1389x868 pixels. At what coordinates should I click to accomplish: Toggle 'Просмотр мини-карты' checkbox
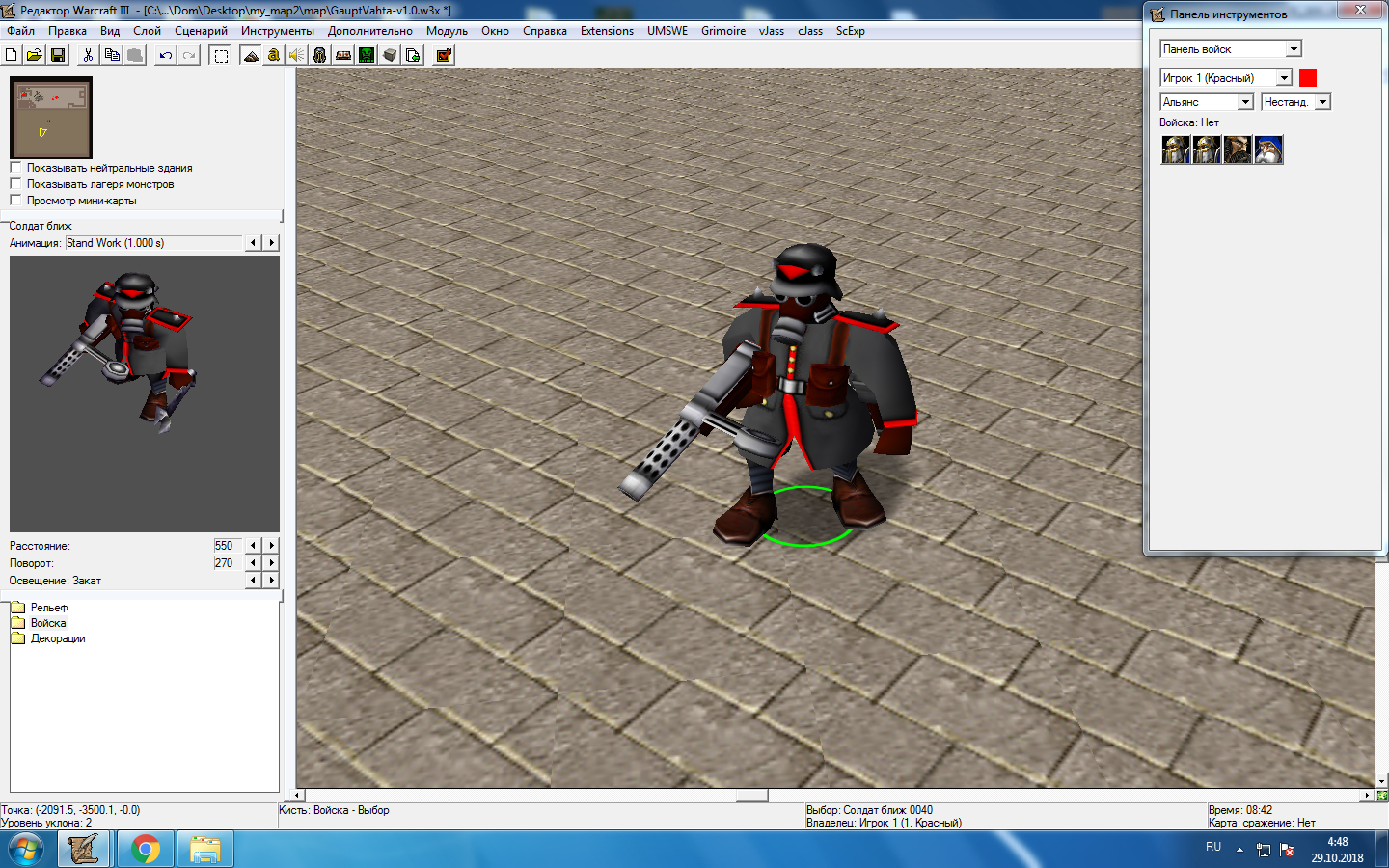coord(15,200)
